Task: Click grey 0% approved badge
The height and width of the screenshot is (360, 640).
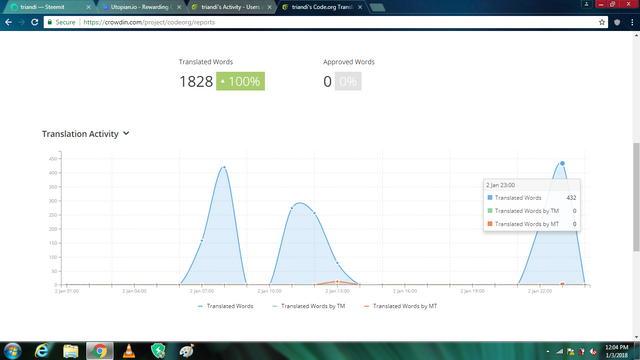Action: 348,81
